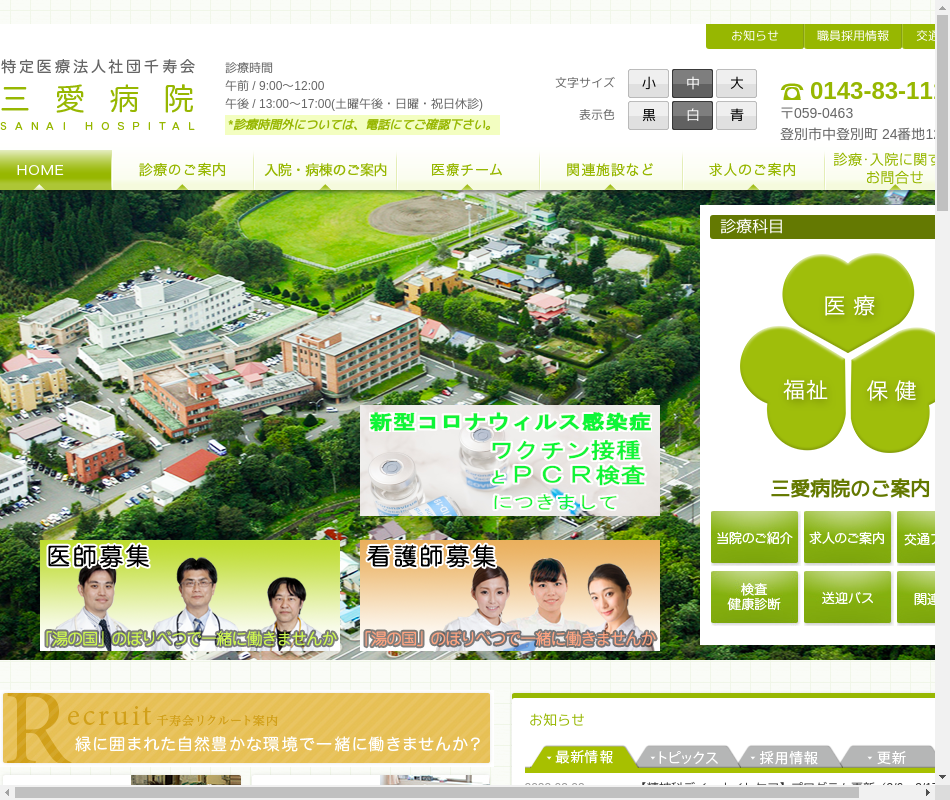
Task: Open the 看護師募集 nurse recruitment banner
Action: tap(510, 596)
